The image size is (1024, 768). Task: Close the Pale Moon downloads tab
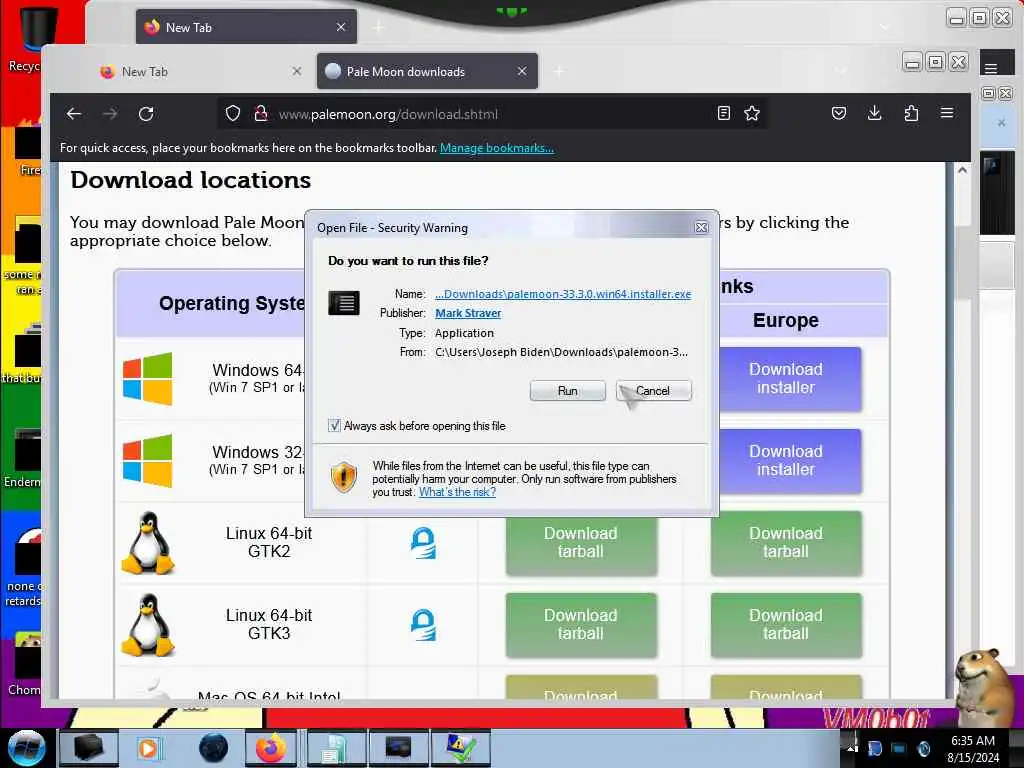(522, 71)
